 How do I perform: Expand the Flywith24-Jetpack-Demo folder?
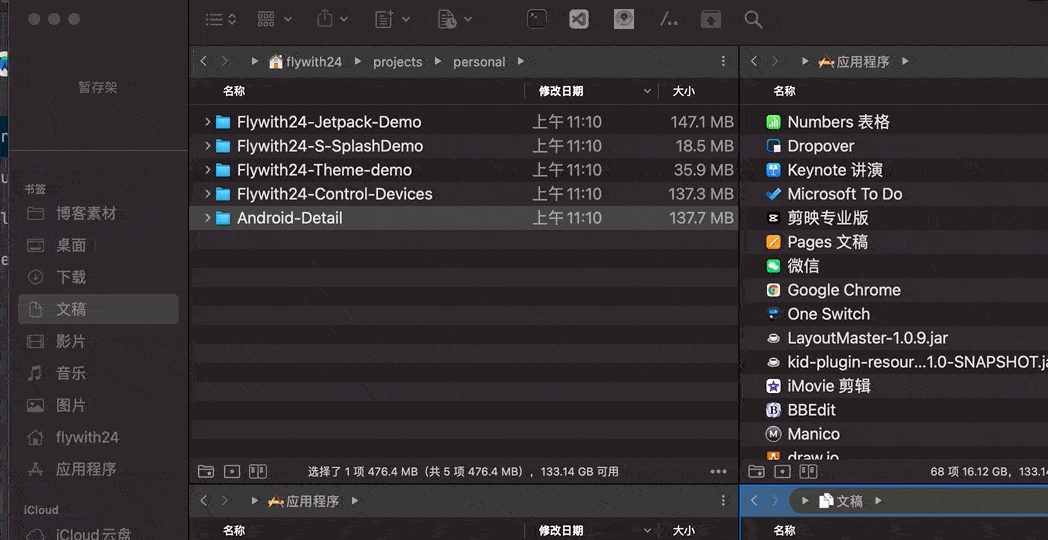pyautogui.click(x=208, y=122)
